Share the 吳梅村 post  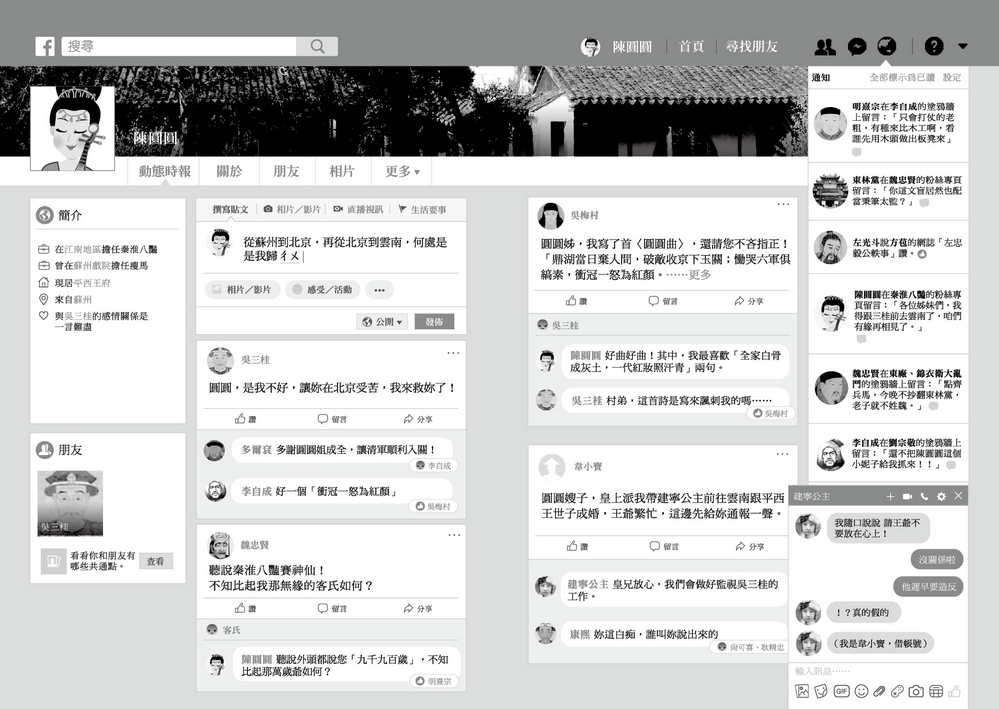(x=749, y=301)
